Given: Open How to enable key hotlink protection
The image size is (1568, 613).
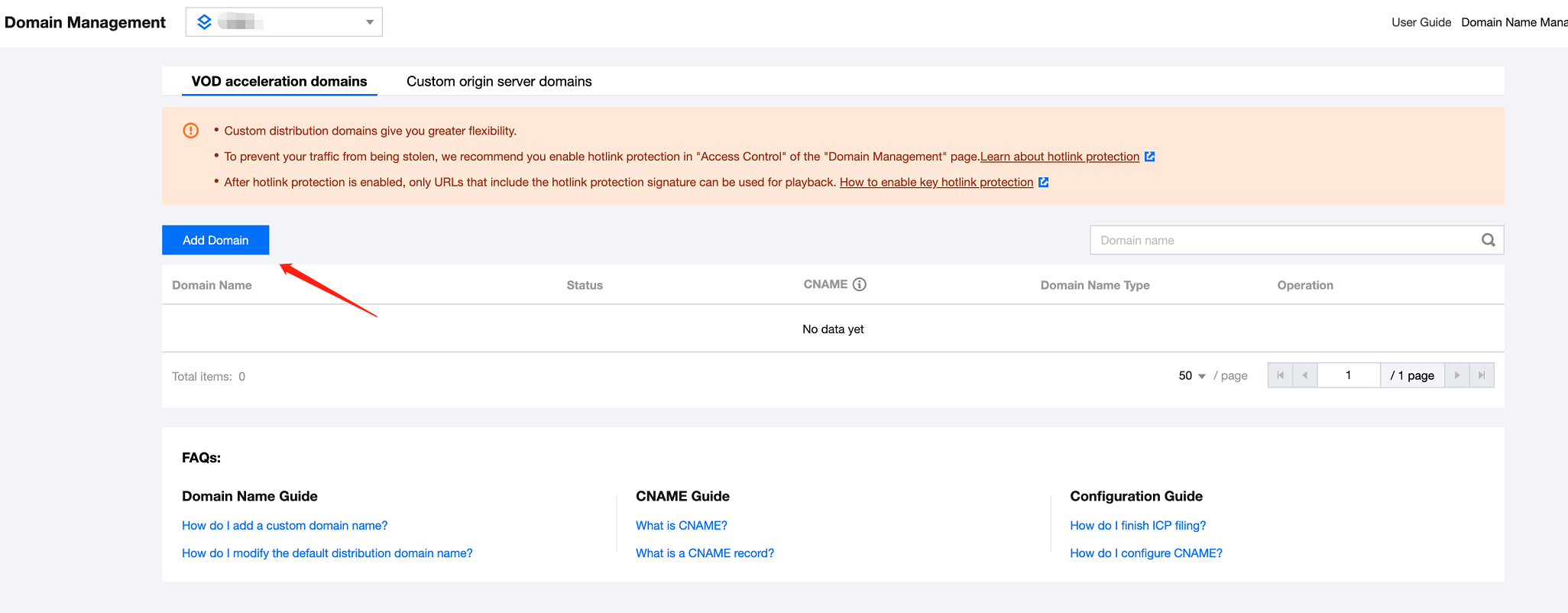Looking at the screenshot, I should [936, 182].
